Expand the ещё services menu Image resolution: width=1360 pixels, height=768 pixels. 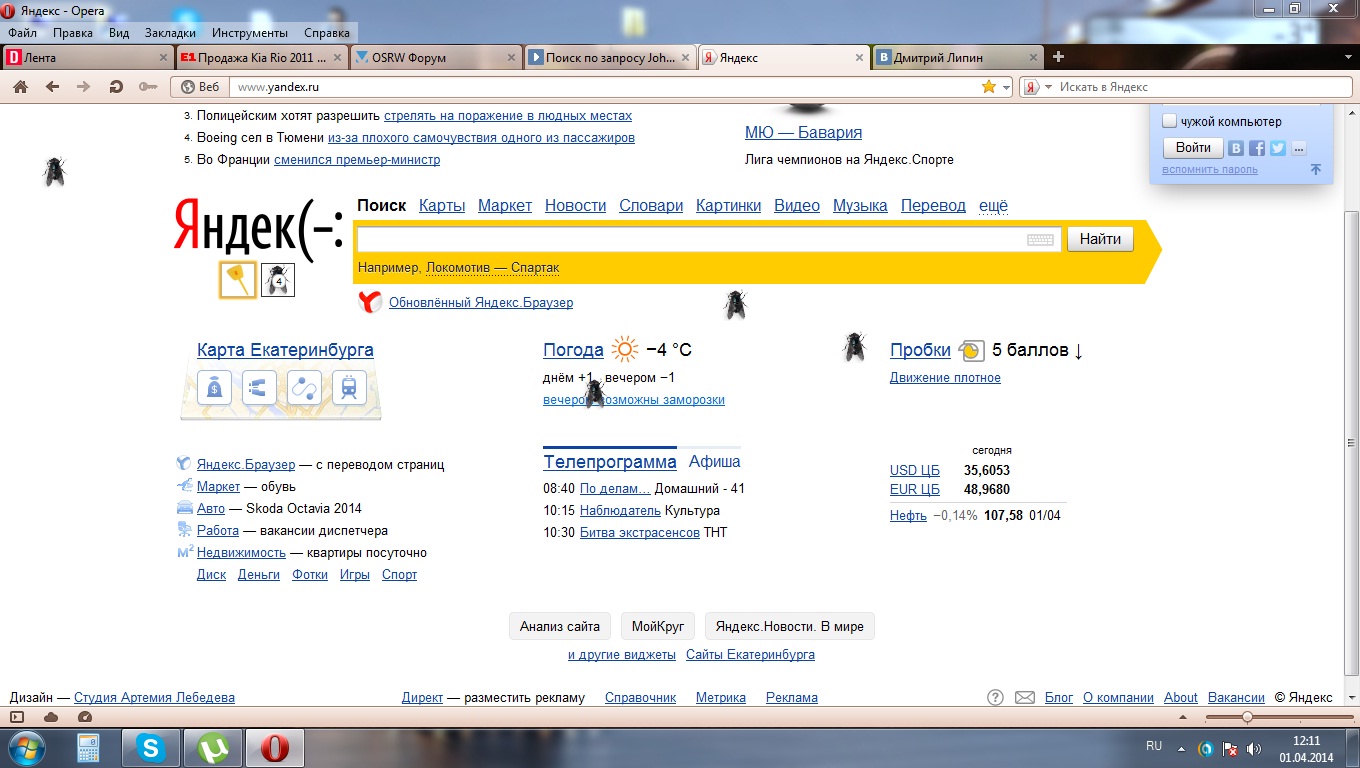(993, 205)
